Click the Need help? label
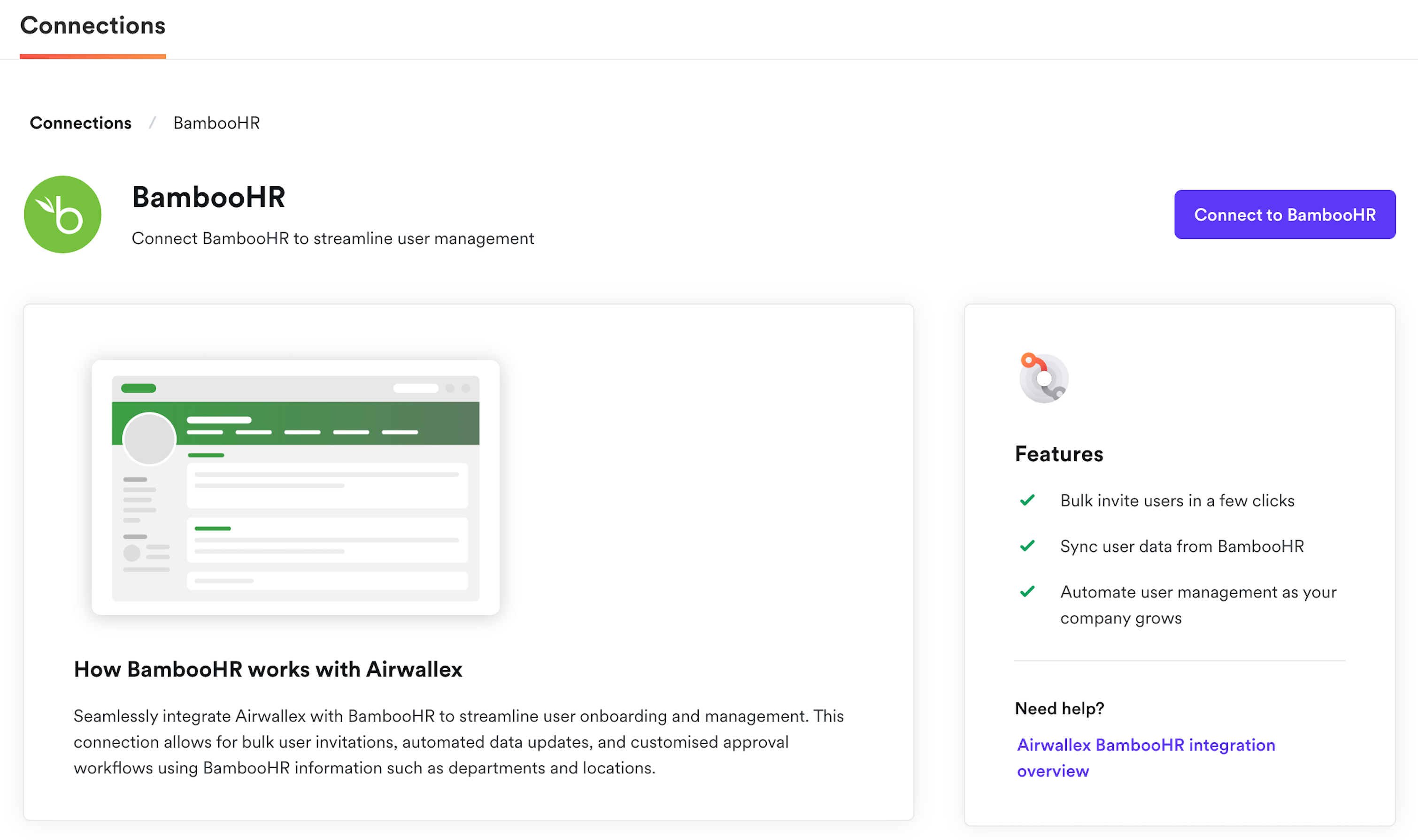This screenshot has width=1418, height=840. coord(1059,708)
